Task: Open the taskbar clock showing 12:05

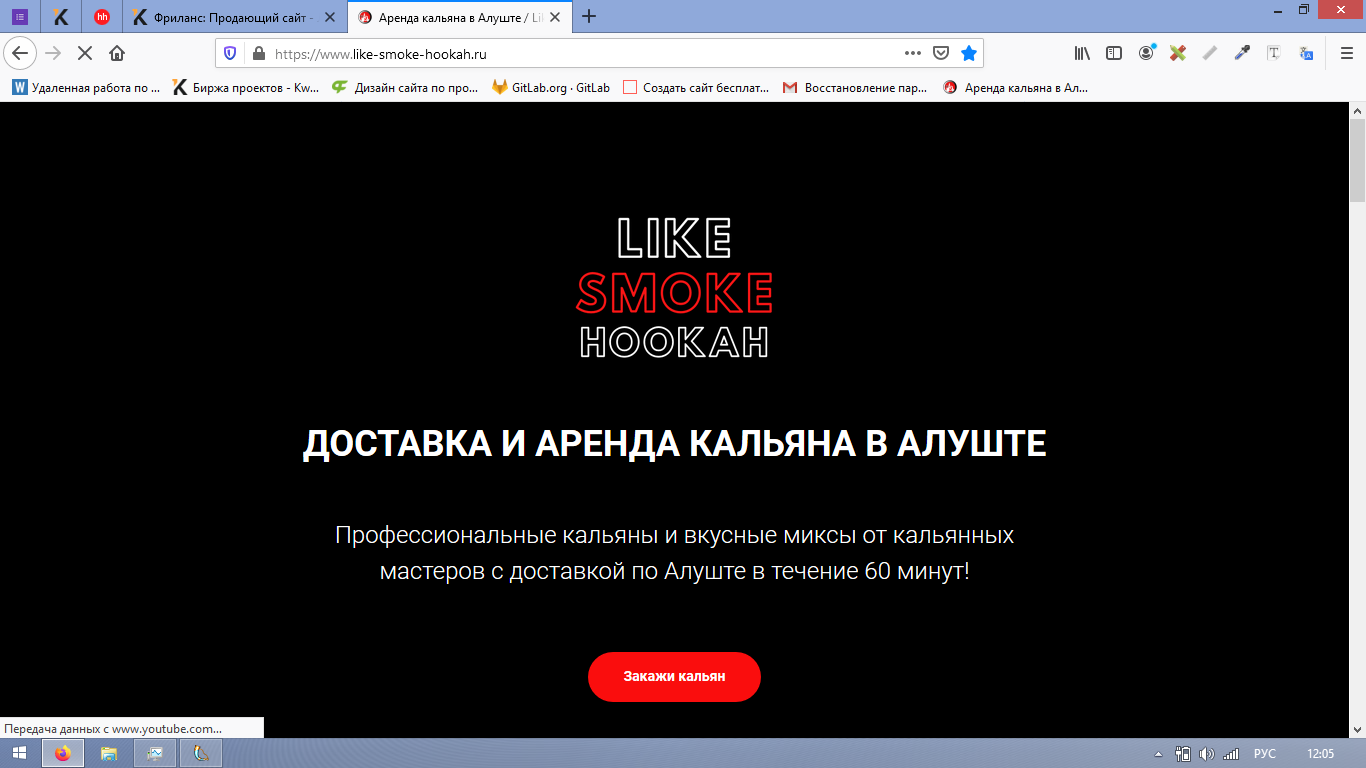Action: pyautogui.click(x=1321, y=754)
